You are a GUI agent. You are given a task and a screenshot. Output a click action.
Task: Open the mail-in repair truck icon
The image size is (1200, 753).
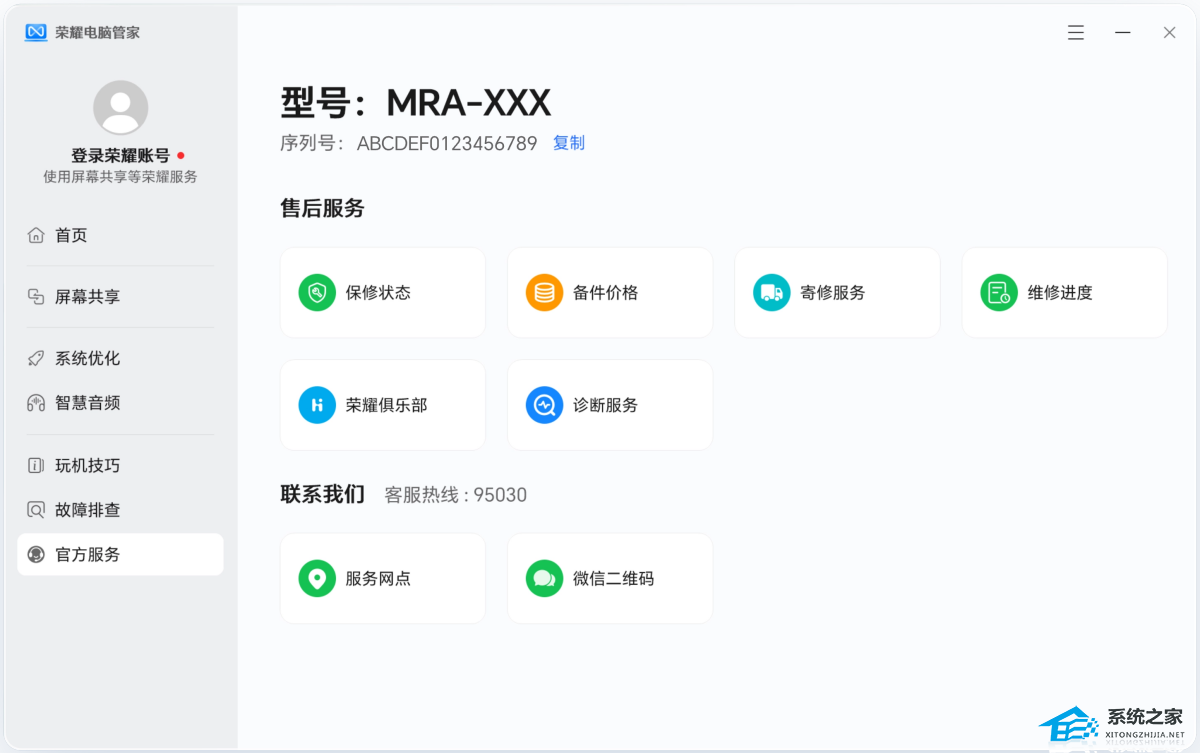772,293
